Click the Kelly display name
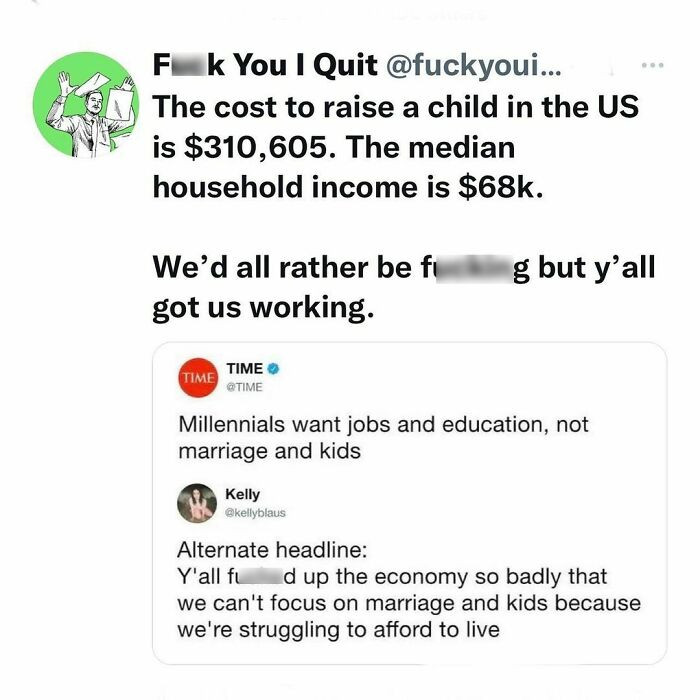The width and height of the screenshot is (700, 700). click(x=243, y=494)
